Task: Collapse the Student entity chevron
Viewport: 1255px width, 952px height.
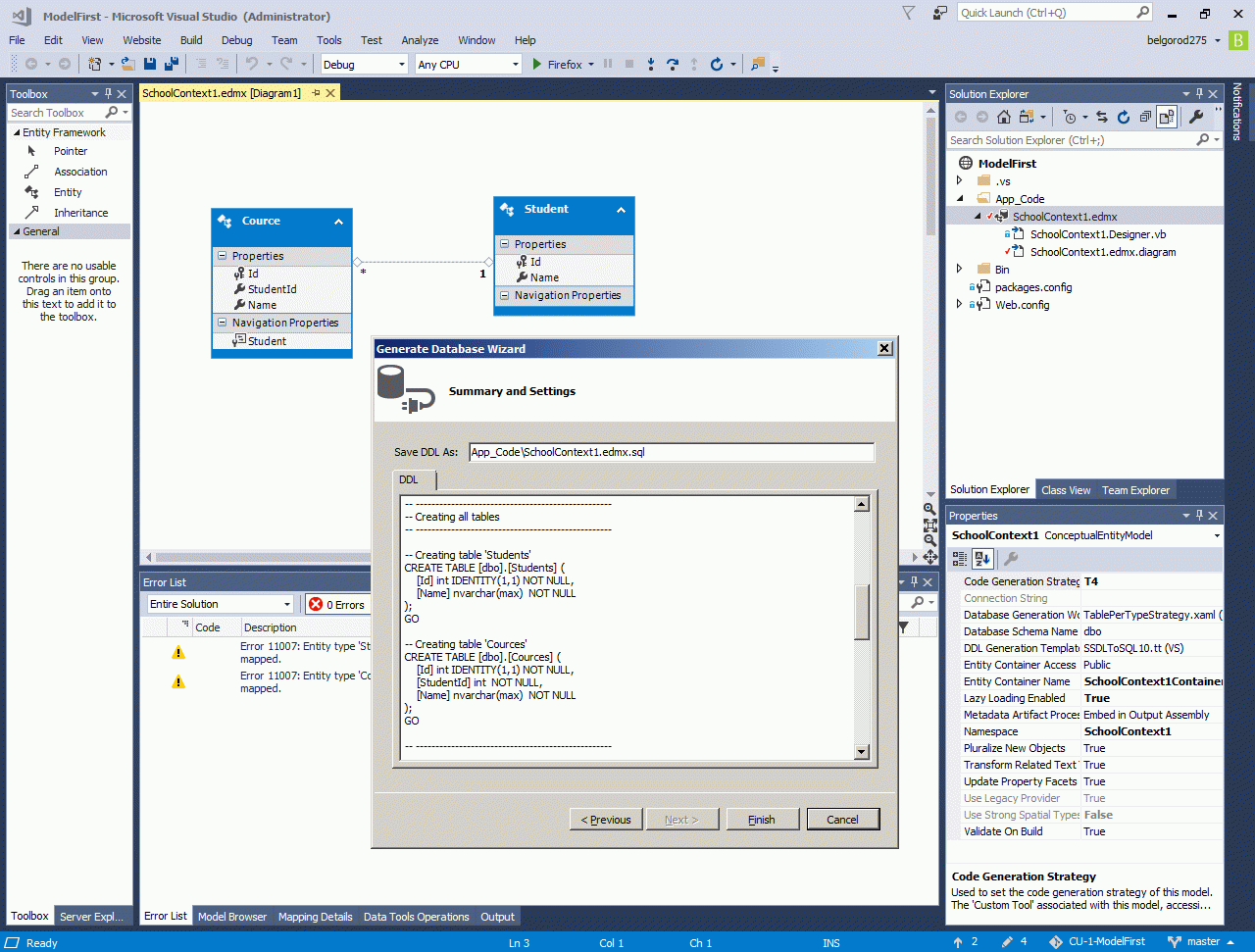Action: [x=621, y=210]
